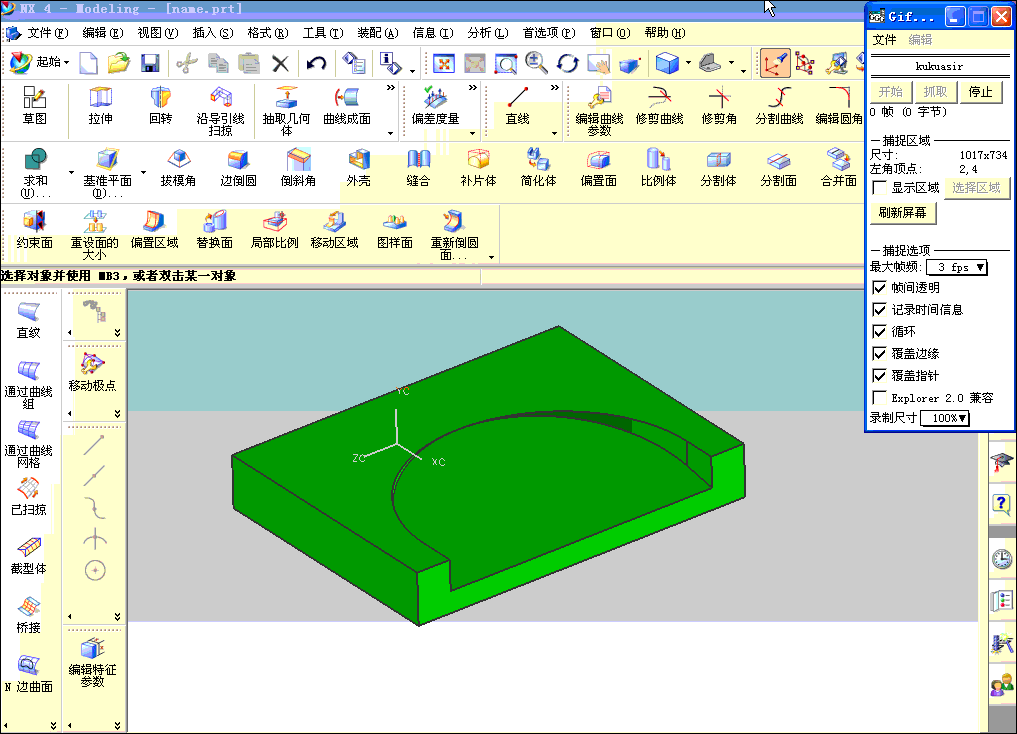Expand the 起始 start dropdown arrow
This screenshot has width=1017, height=734.
pos(67,63)
